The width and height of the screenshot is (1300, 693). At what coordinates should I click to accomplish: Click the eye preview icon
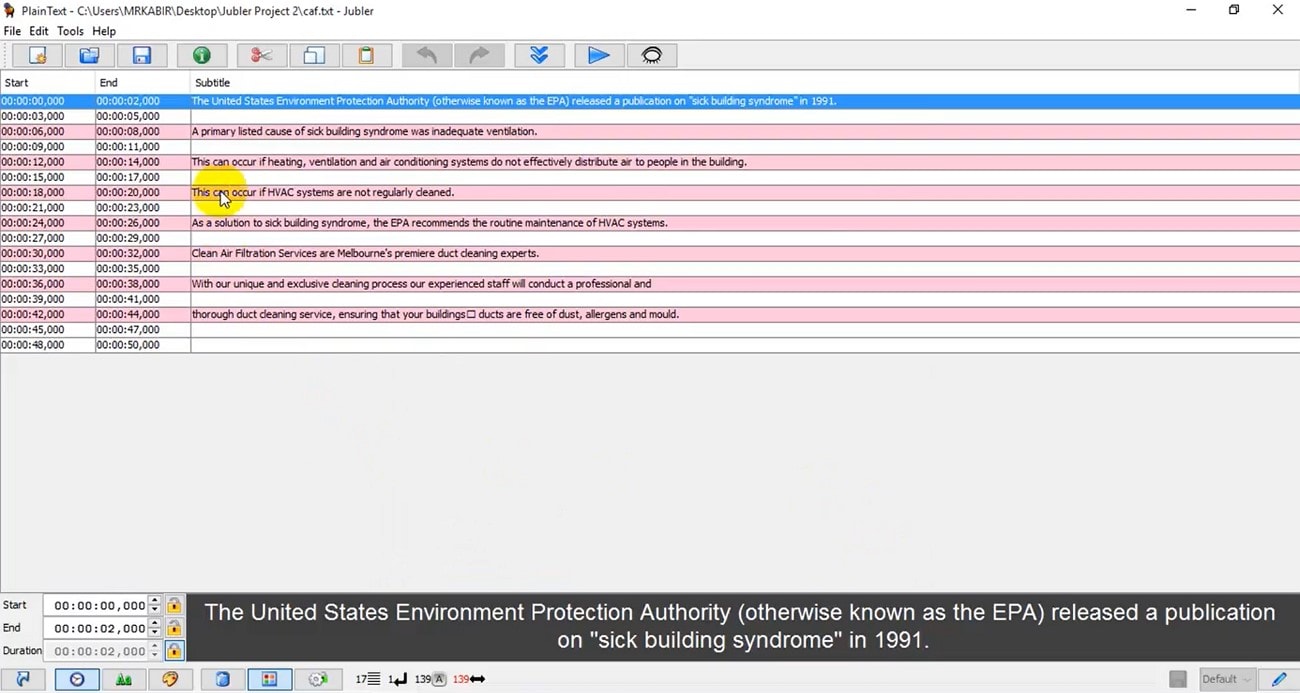tap(652, 56)
